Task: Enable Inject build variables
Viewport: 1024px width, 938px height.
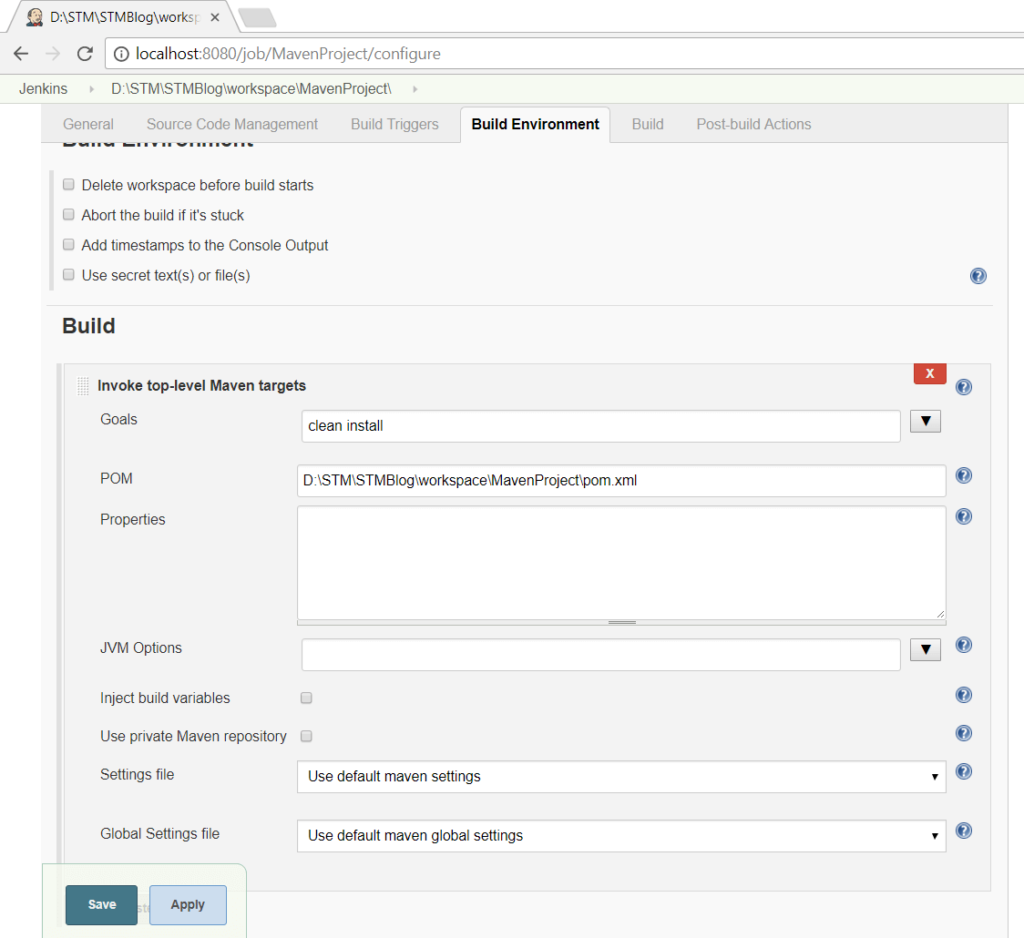Action: coord(306,698)
